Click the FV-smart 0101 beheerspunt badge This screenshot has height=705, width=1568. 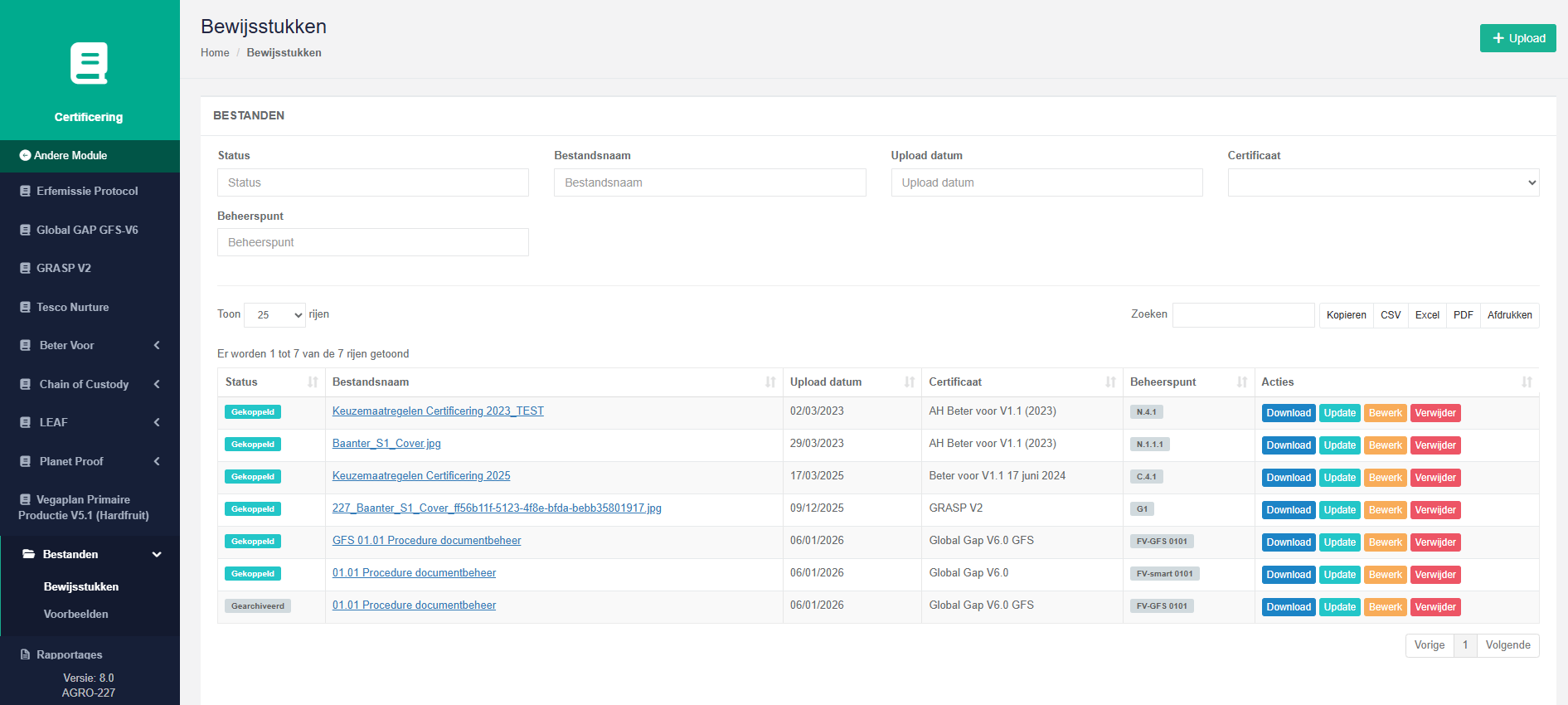pos(1165,574)
